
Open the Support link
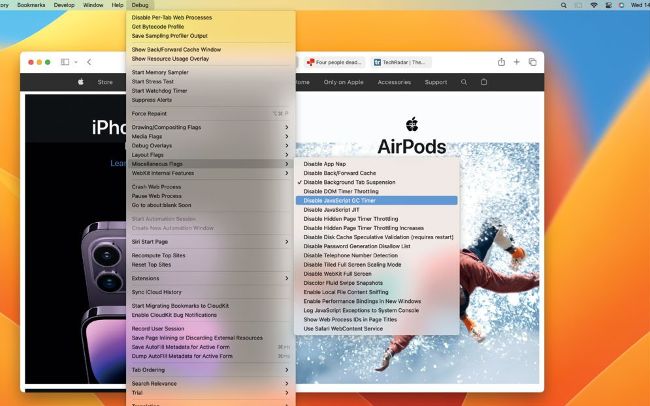[x=436, y=82]
